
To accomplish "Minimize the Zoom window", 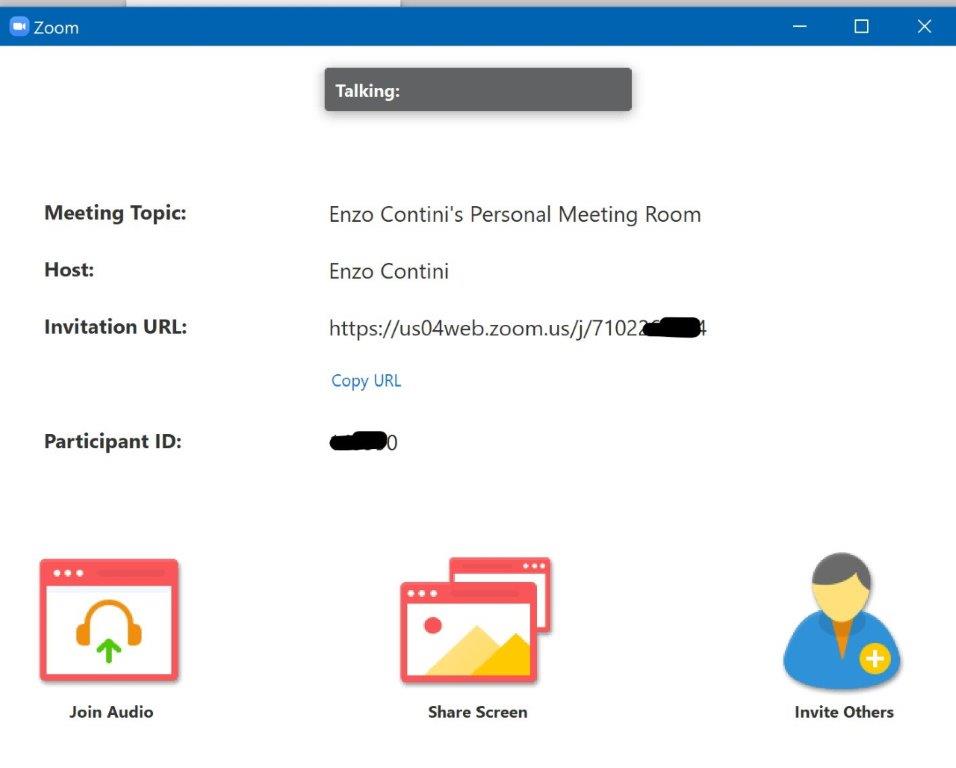I will [799, 27].
